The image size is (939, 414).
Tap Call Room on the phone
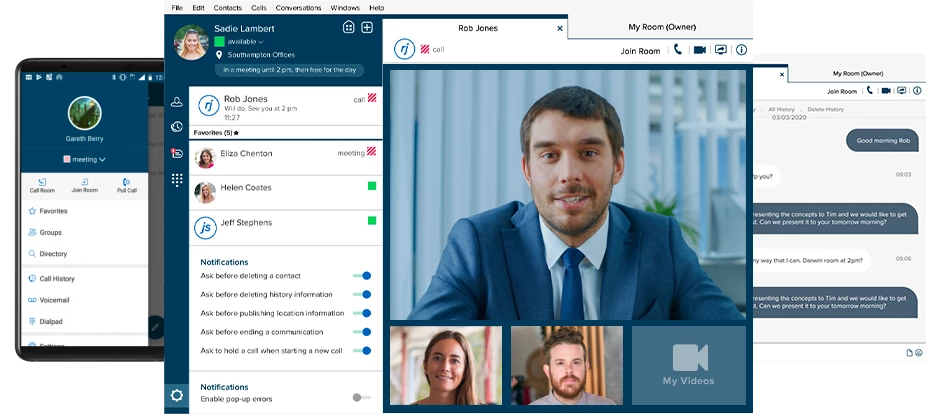tap(42, 185)
